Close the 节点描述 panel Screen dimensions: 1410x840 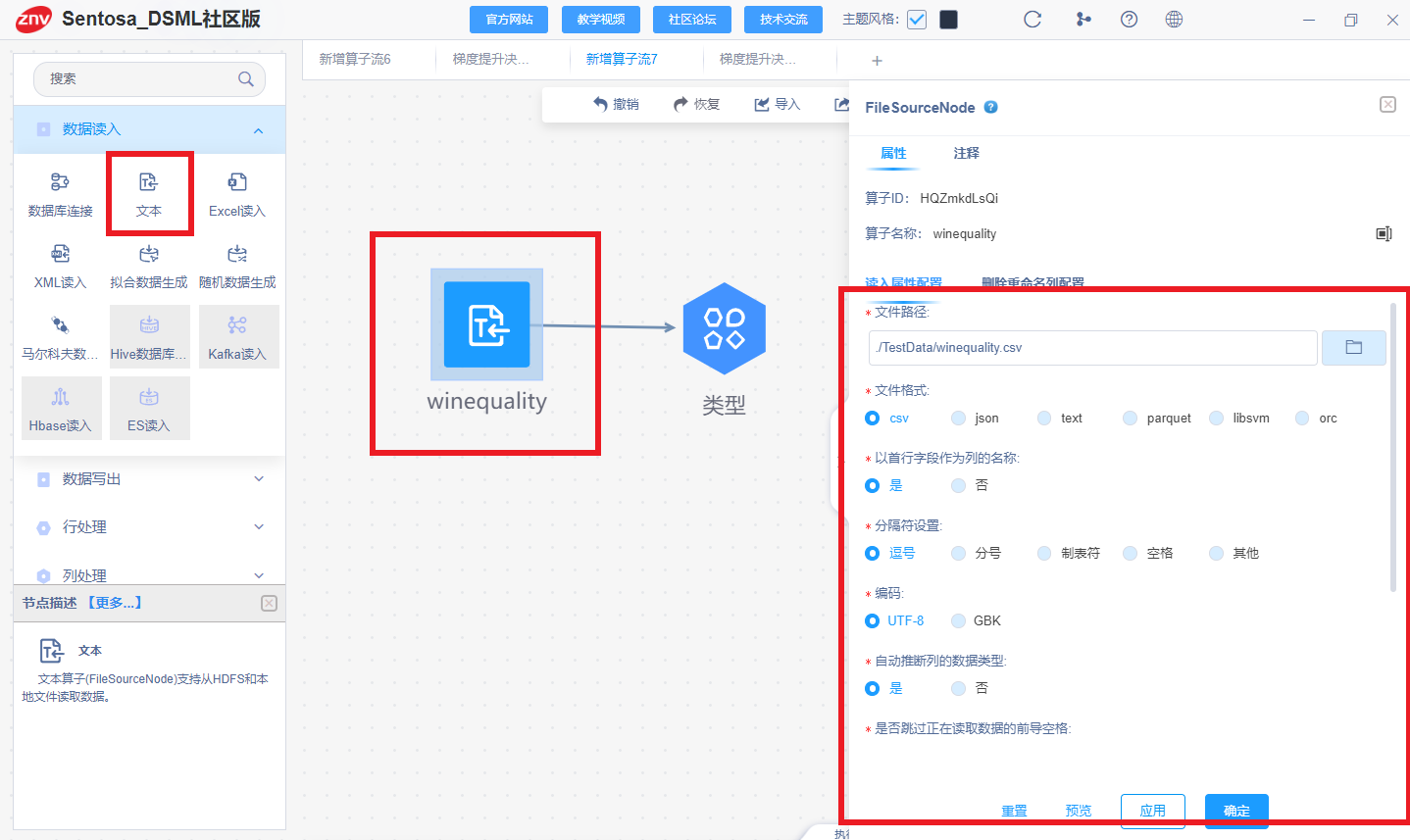click(x=269, y=603)
